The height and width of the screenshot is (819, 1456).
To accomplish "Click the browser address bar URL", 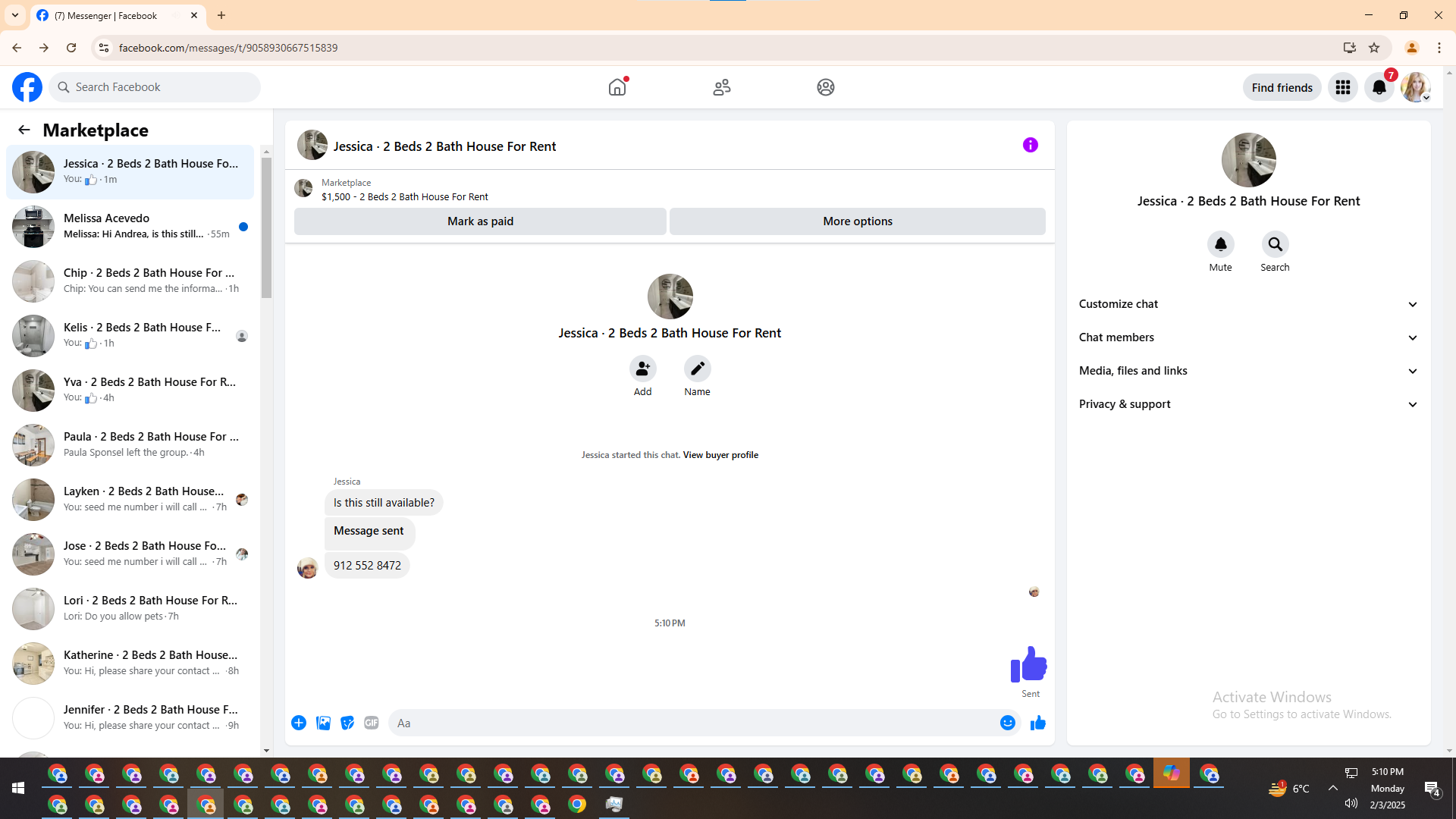I will click(228, 48).
